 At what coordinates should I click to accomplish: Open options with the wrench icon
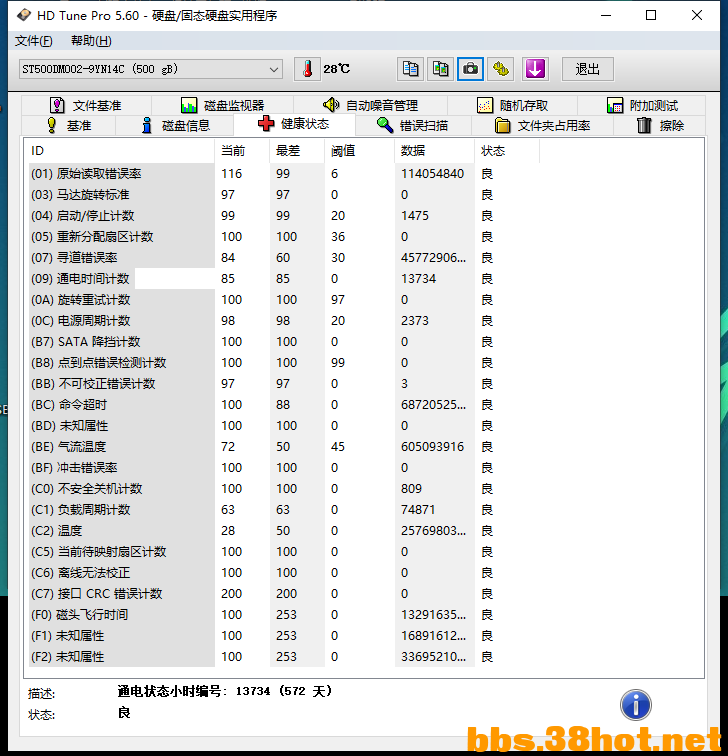click(500, 69)
